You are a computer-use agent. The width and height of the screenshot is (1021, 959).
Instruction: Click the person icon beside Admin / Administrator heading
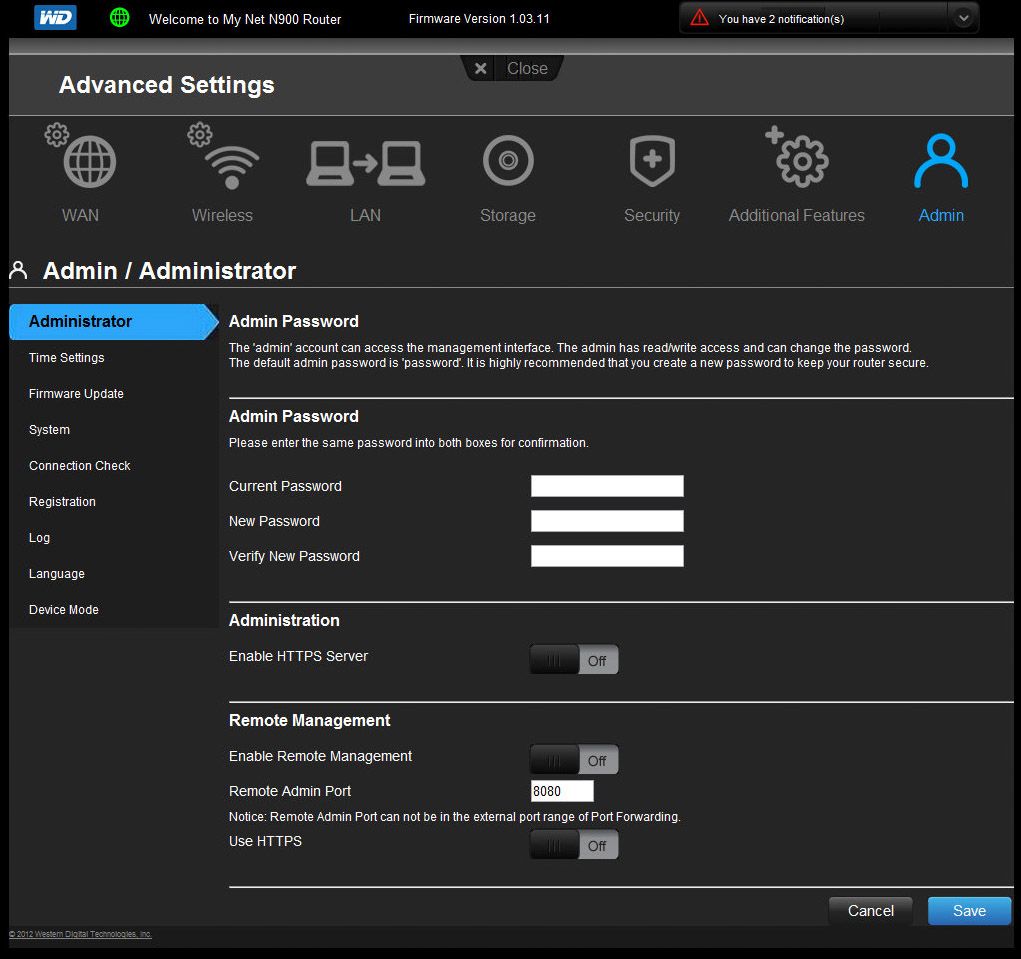click(x=18, y=270)
